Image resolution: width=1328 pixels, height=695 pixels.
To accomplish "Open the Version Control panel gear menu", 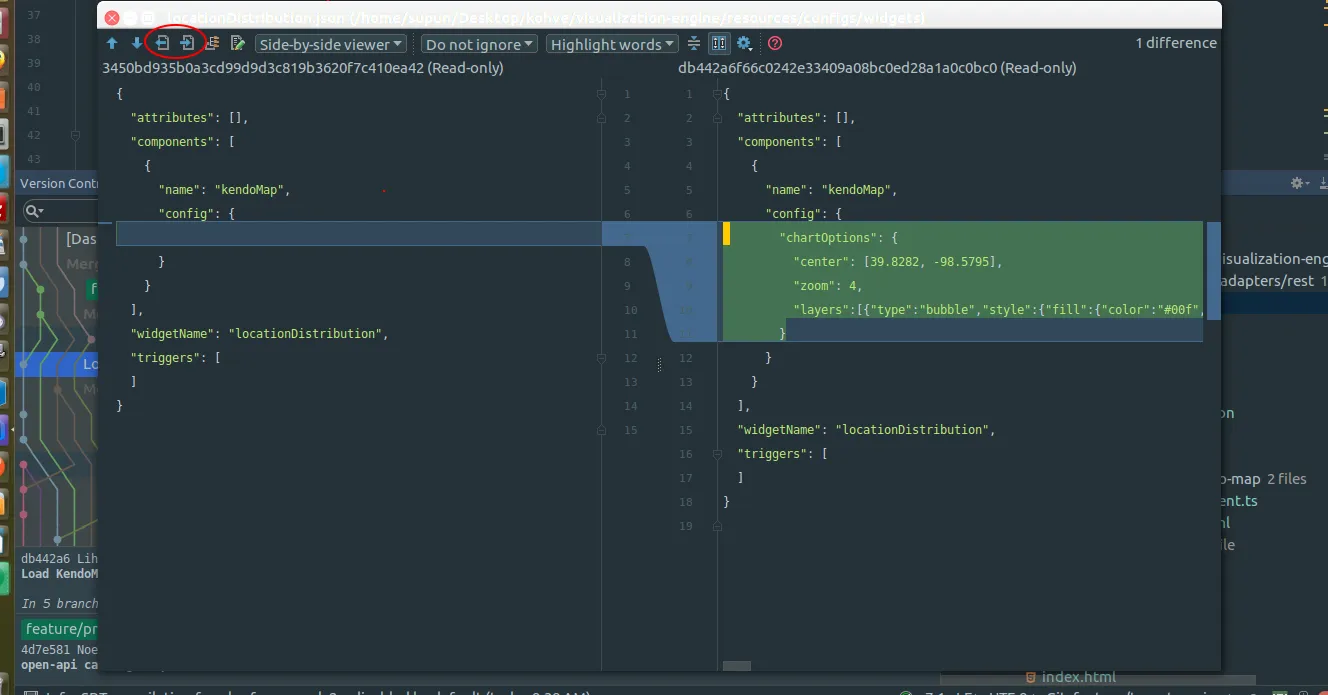I will coord(1298,183).
